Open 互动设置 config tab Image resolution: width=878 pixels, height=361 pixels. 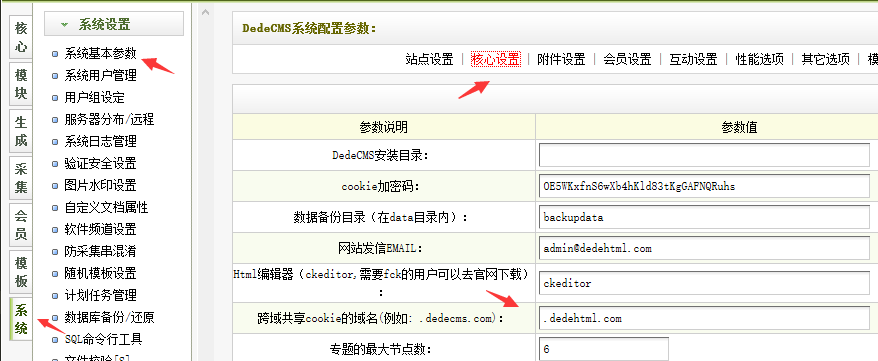pos(693,59)
